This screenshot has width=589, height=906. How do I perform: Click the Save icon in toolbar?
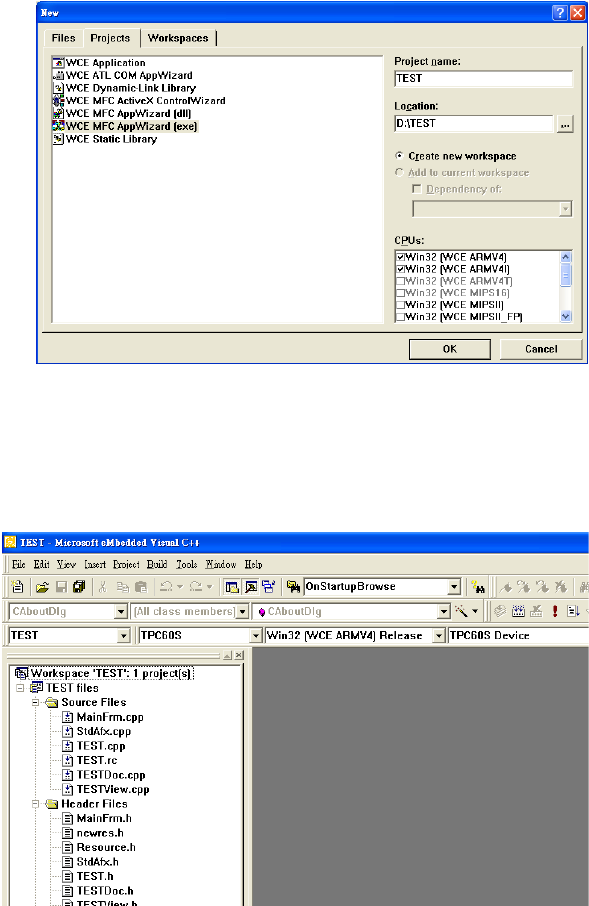61,587
